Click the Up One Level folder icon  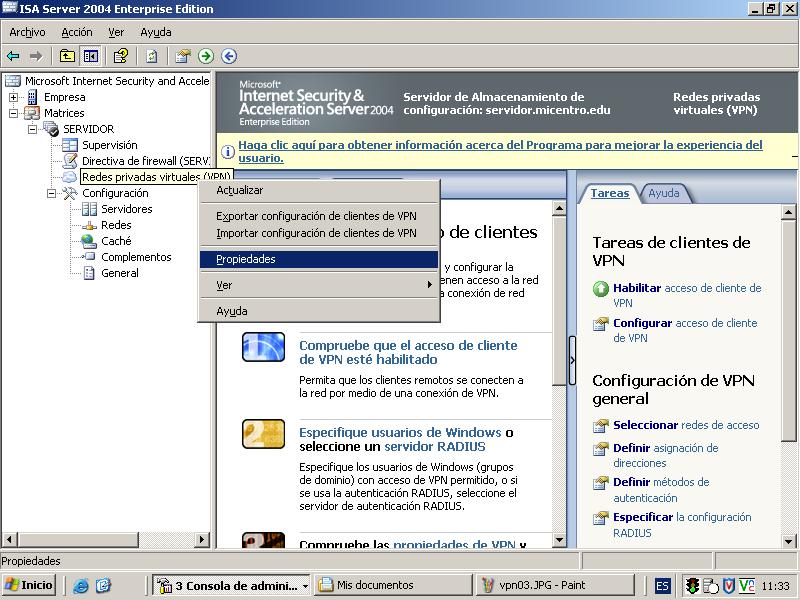pos(67,56)
